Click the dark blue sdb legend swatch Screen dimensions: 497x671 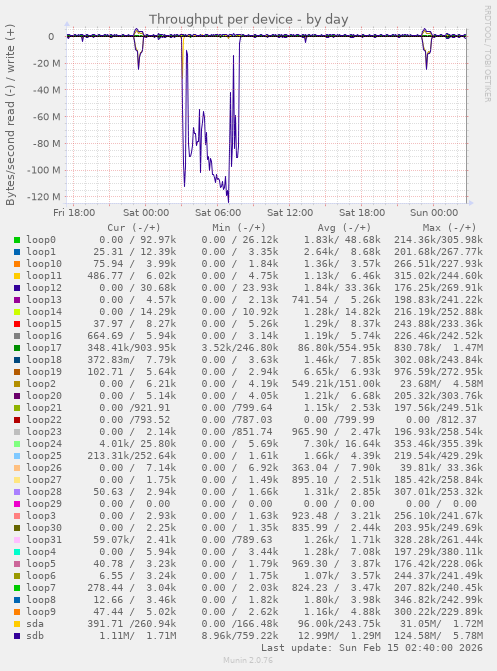[x=17, y=635]
